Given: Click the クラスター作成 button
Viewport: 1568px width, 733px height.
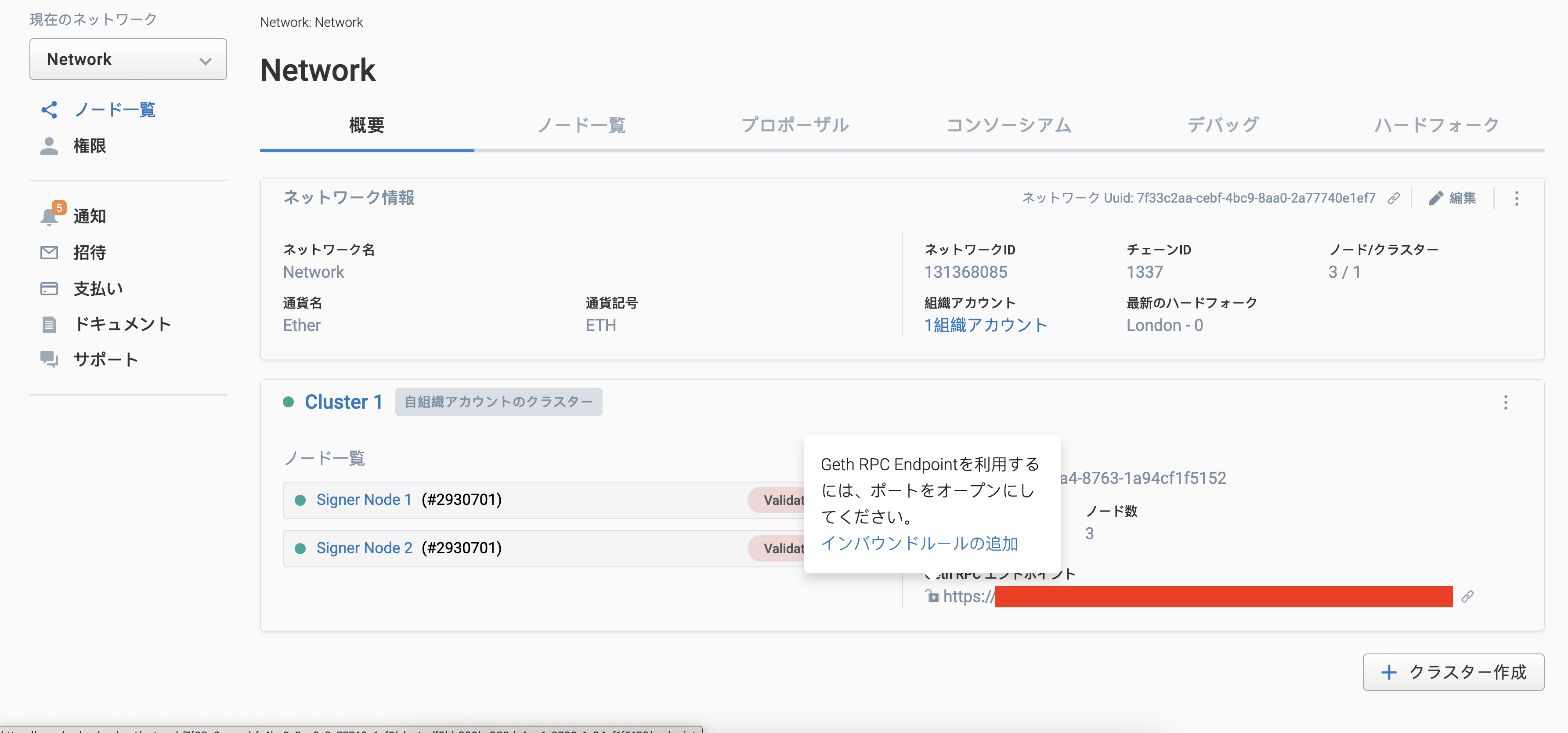Looking at the screenshot, I should (1453, 672).
